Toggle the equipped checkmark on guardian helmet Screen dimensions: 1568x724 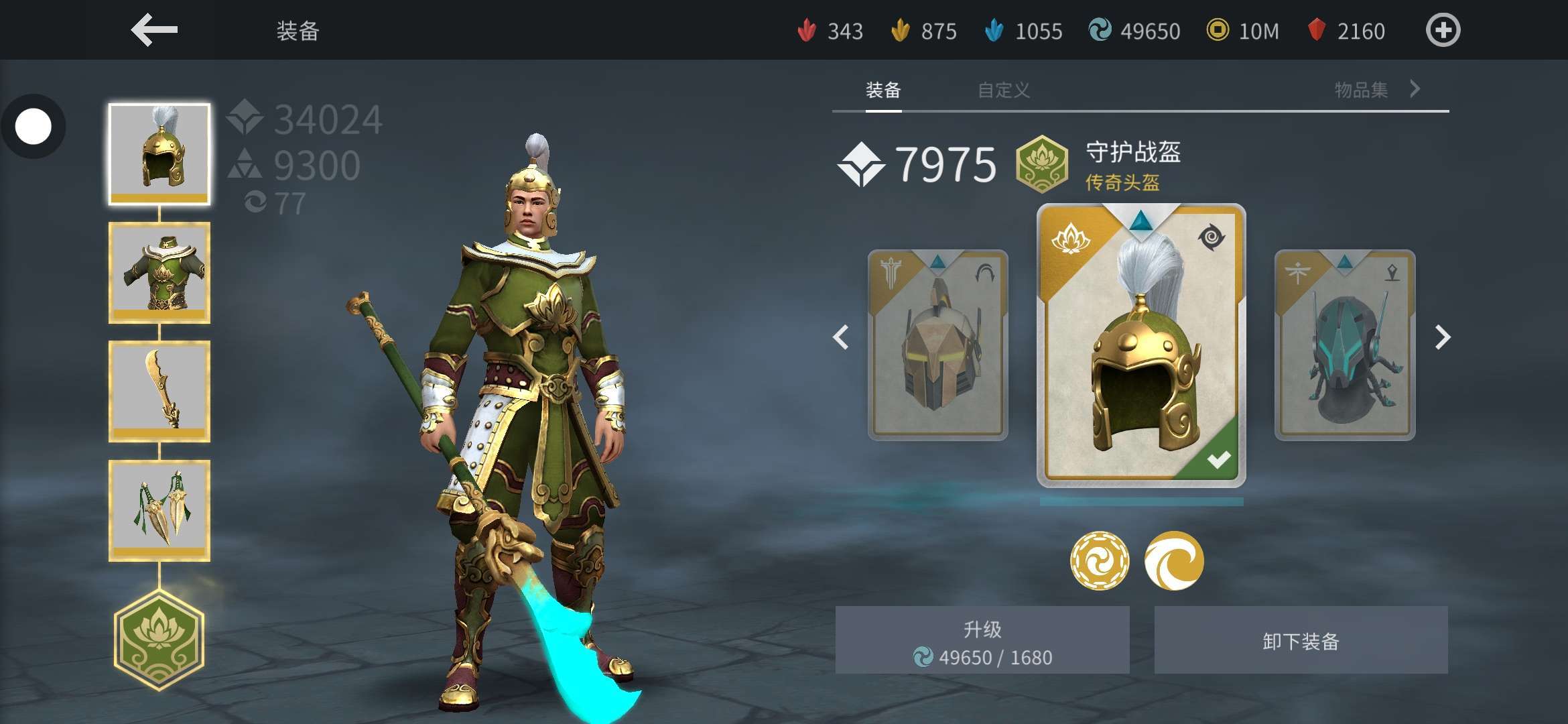point(1218,460)
